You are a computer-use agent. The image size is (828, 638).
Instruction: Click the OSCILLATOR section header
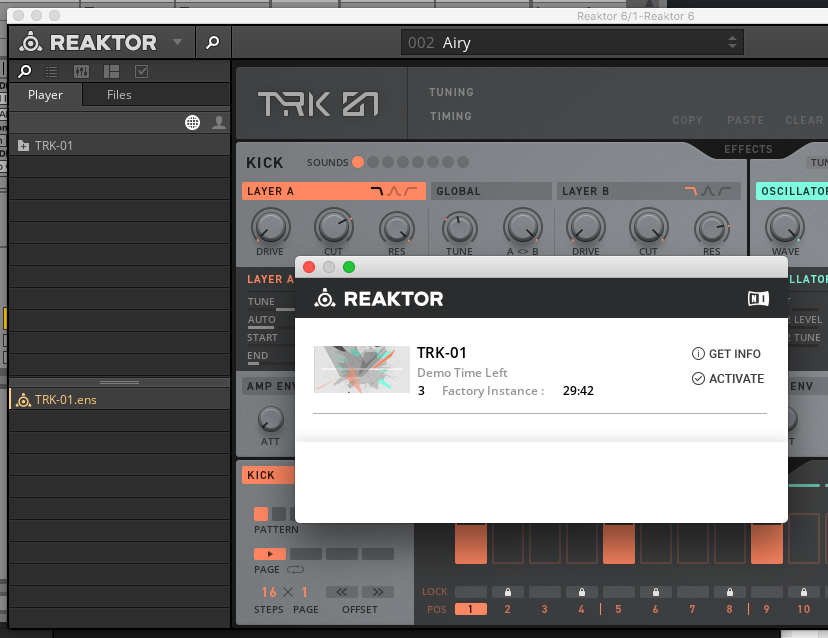(x=792, y=191)
